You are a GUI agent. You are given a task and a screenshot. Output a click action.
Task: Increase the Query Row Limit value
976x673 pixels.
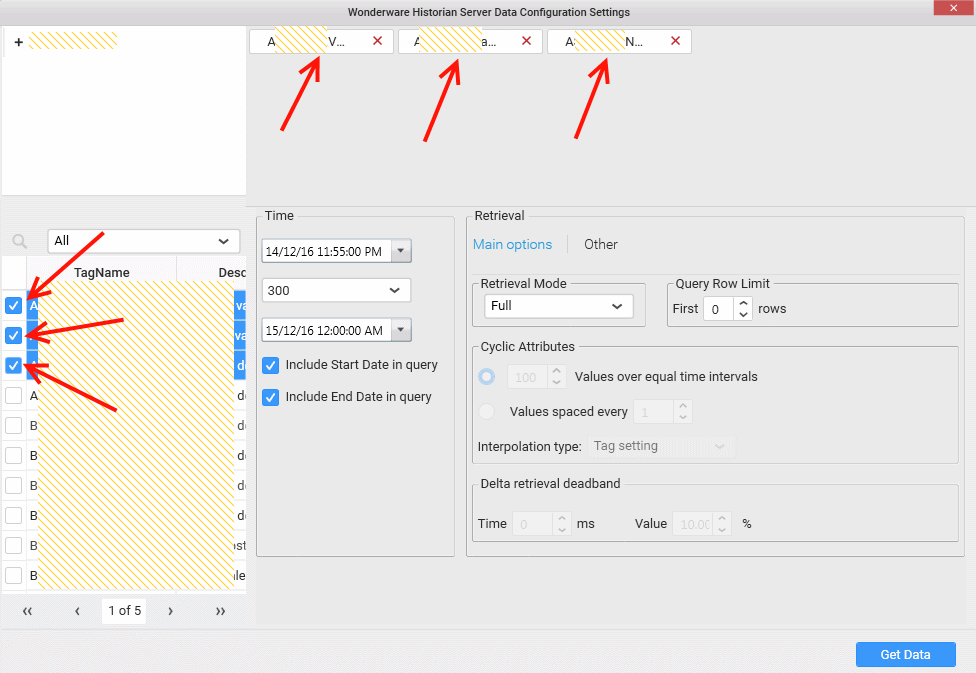743,303
